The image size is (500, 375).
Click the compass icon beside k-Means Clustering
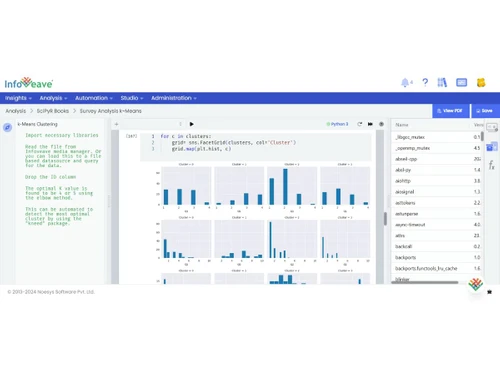(7, 127)
